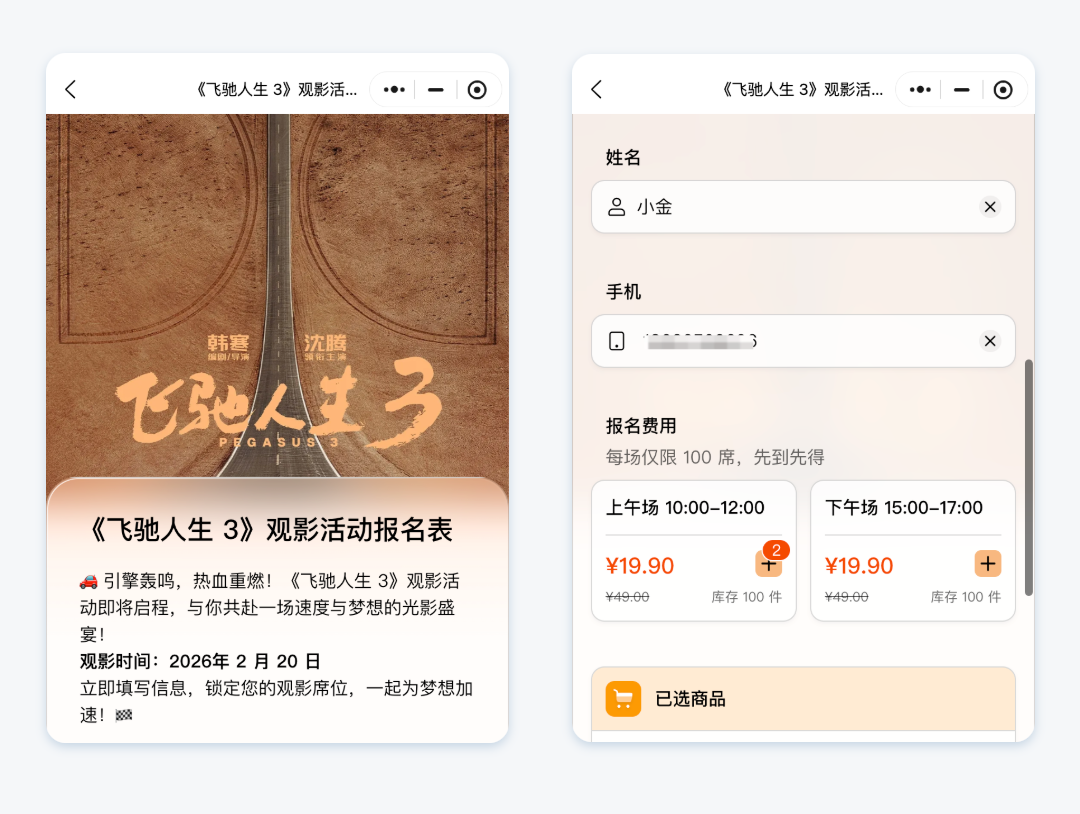Screen dimensions: 1080x814
Task: Click the person icon in 姓名 field
Action: pyautogui.click(x=616, y=207)
